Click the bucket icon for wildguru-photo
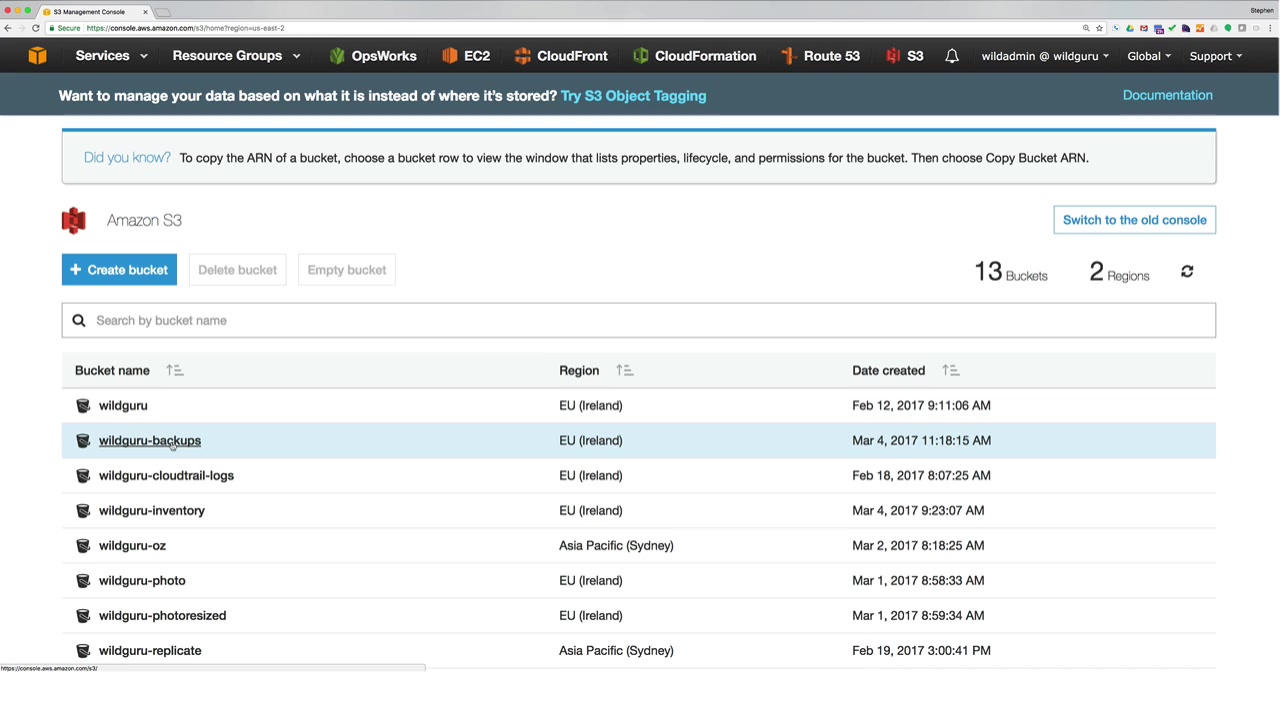This screenshot has width=1280, height=720. click(83, 581)
